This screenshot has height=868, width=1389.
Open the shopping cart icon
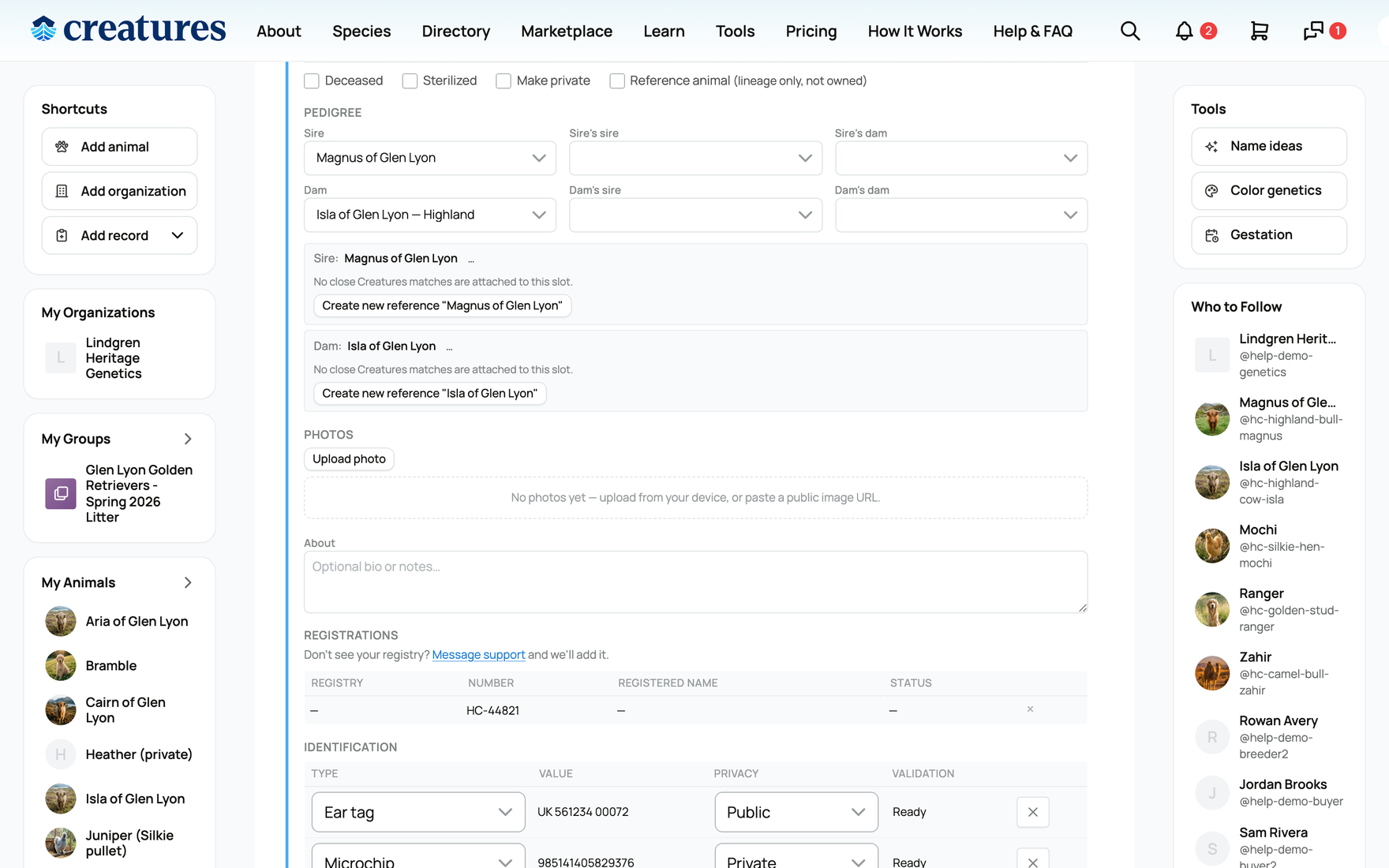(x=1260, y=31)
